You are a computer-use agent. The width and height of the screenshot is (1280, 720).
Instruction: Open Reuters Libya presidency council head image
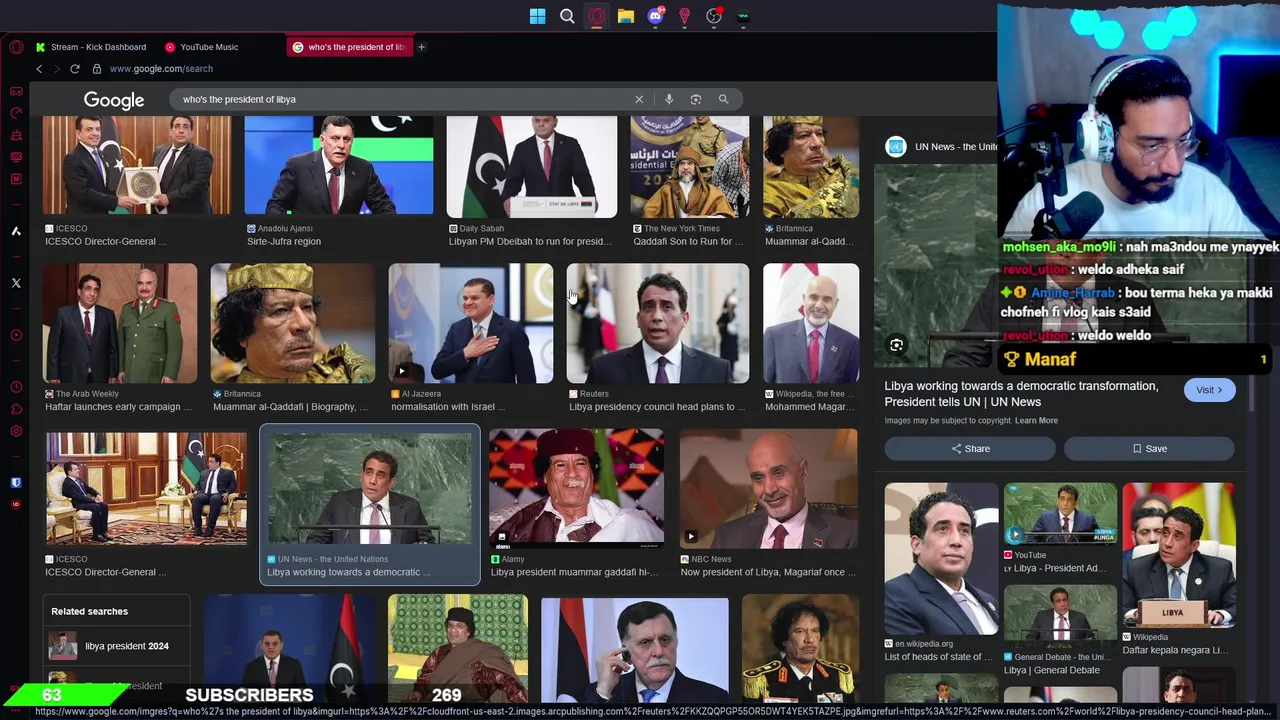tap(658, 323)
